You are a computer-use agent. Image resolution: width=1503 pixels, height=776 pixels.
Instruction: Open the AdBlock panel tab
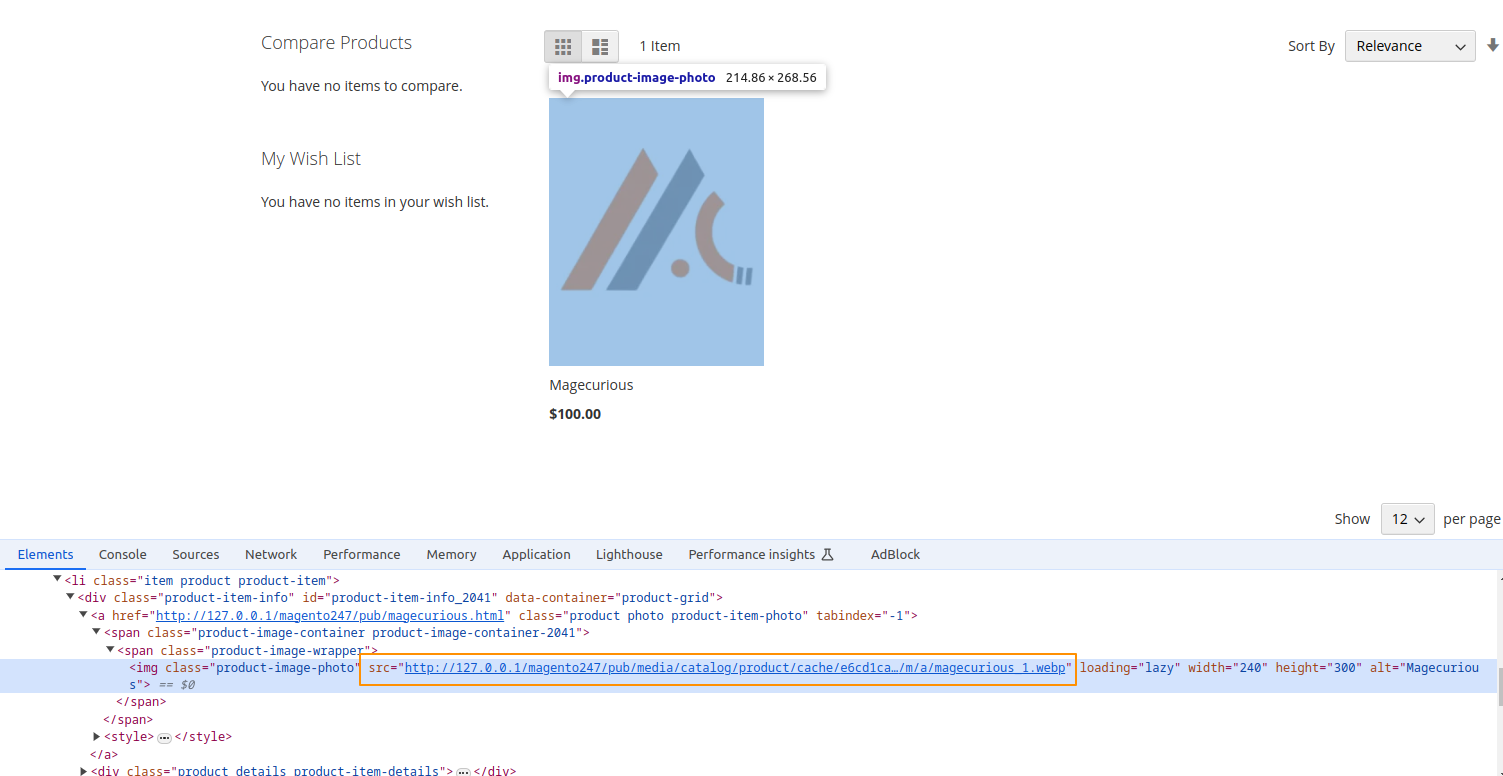click(x=894, y=554)
